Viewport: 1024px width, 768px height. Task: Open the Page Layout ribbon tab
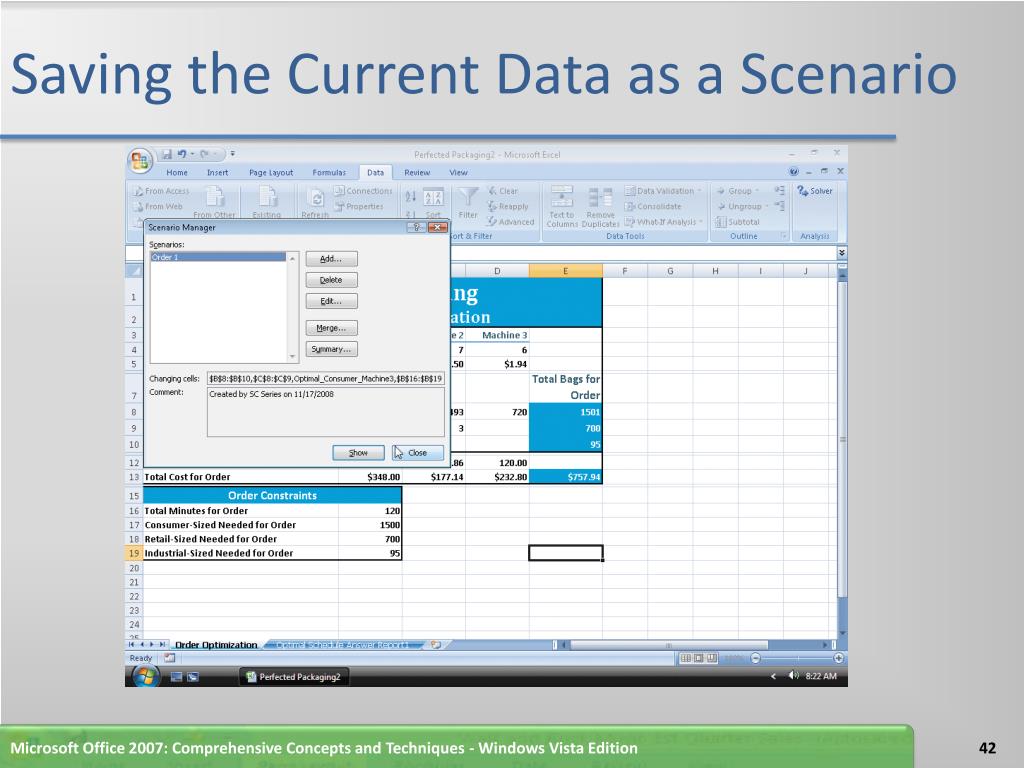(x=271, y=172)
